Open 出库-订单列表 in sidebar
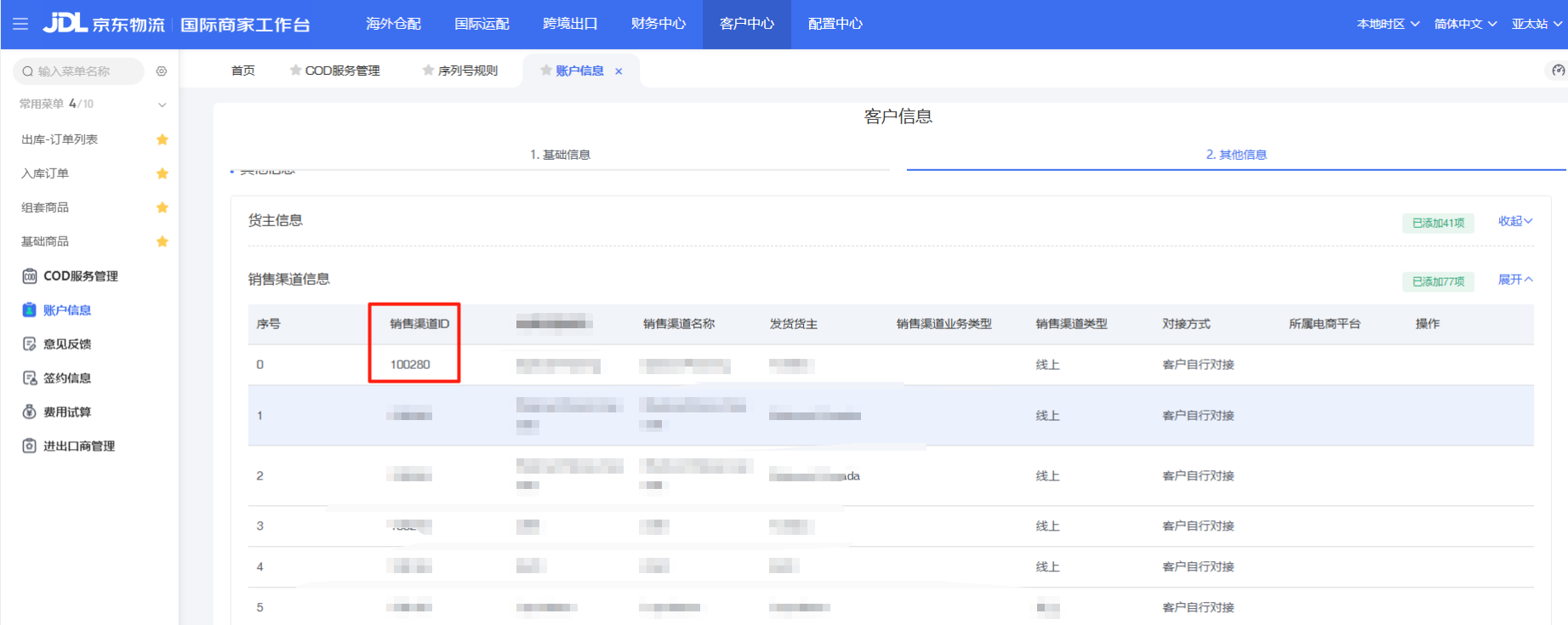The height and width of the screenshot is (625, 1568). (x=60, y=139)
